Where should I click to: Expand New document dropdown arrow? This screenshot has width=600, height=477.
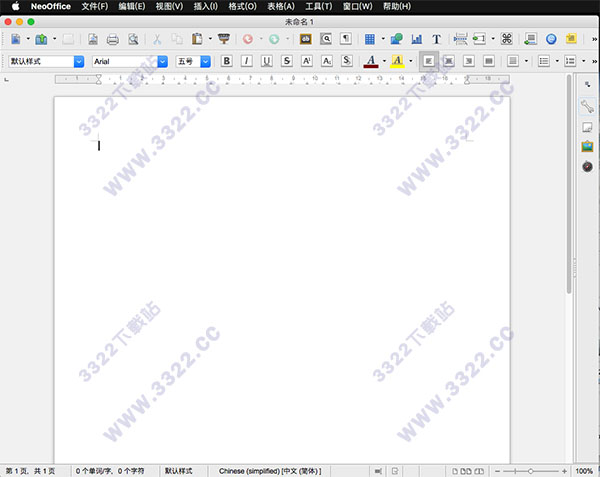pyautogui.click(x=28, y=39)
